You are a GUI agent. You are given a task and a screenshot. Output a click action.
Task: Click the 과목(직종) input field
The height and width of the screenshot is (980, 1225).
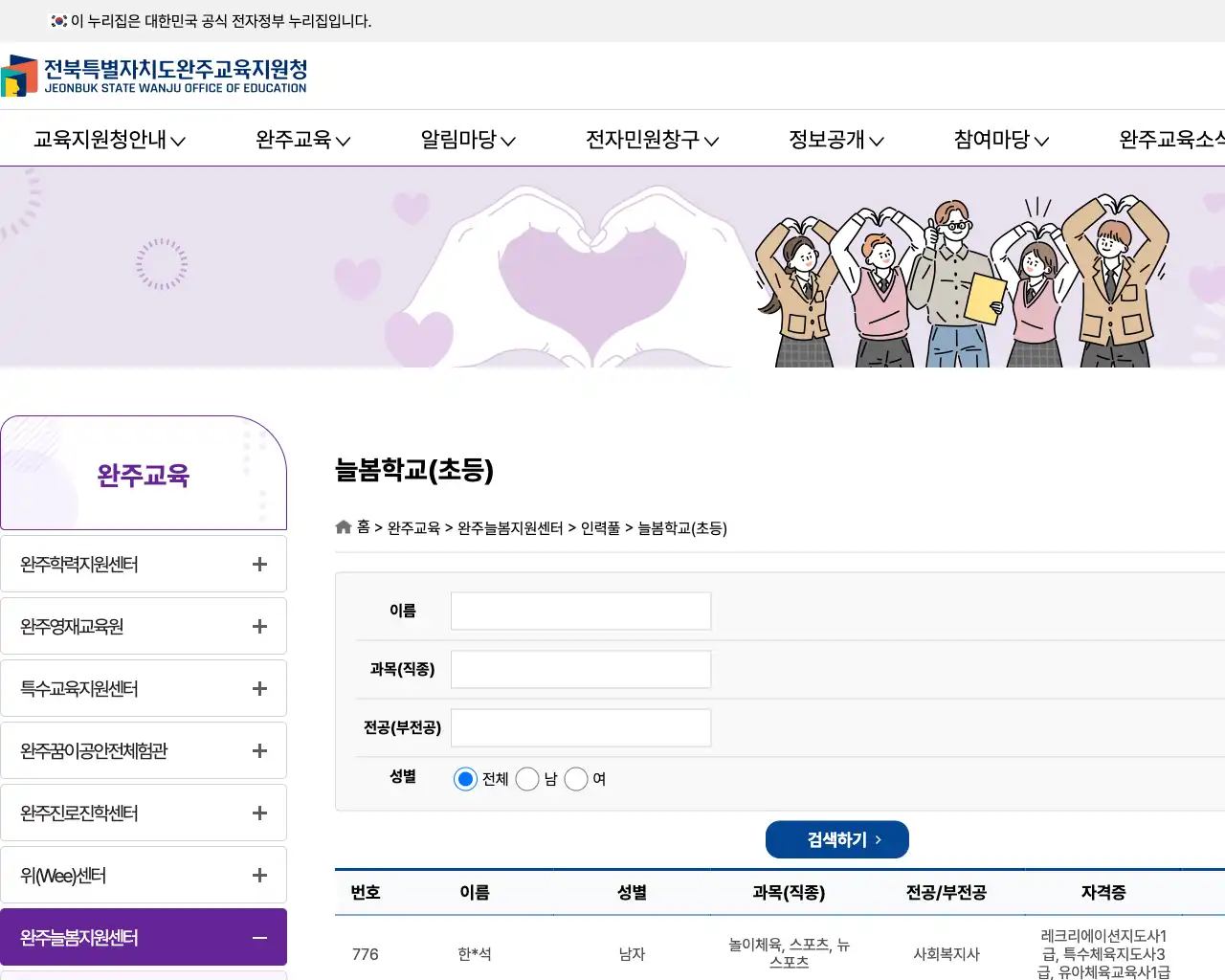click(x=581, y=669)
